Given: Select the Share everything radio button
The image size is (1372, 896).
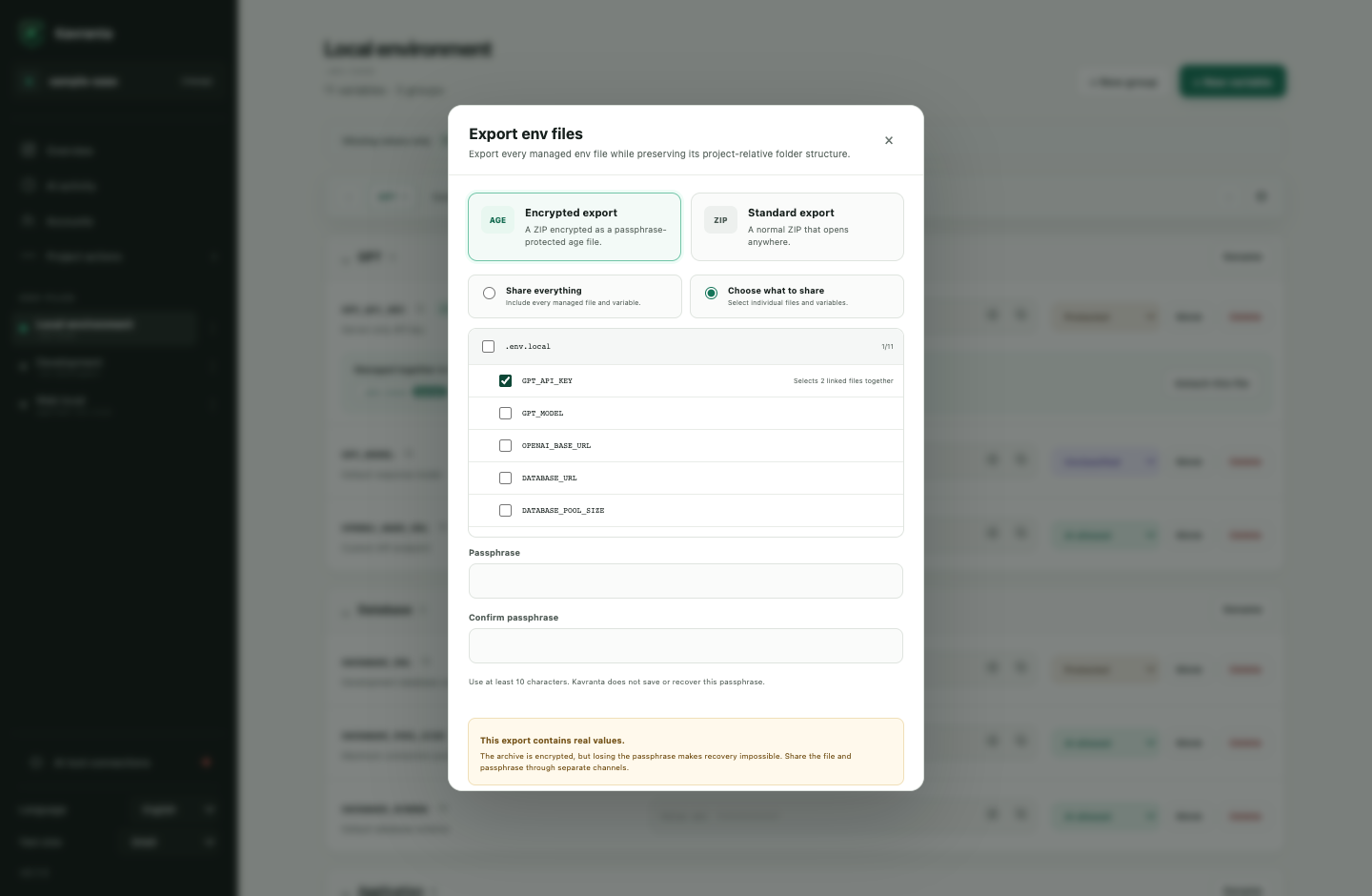Looking at the screenshot, I should click(x=489, y=294).
